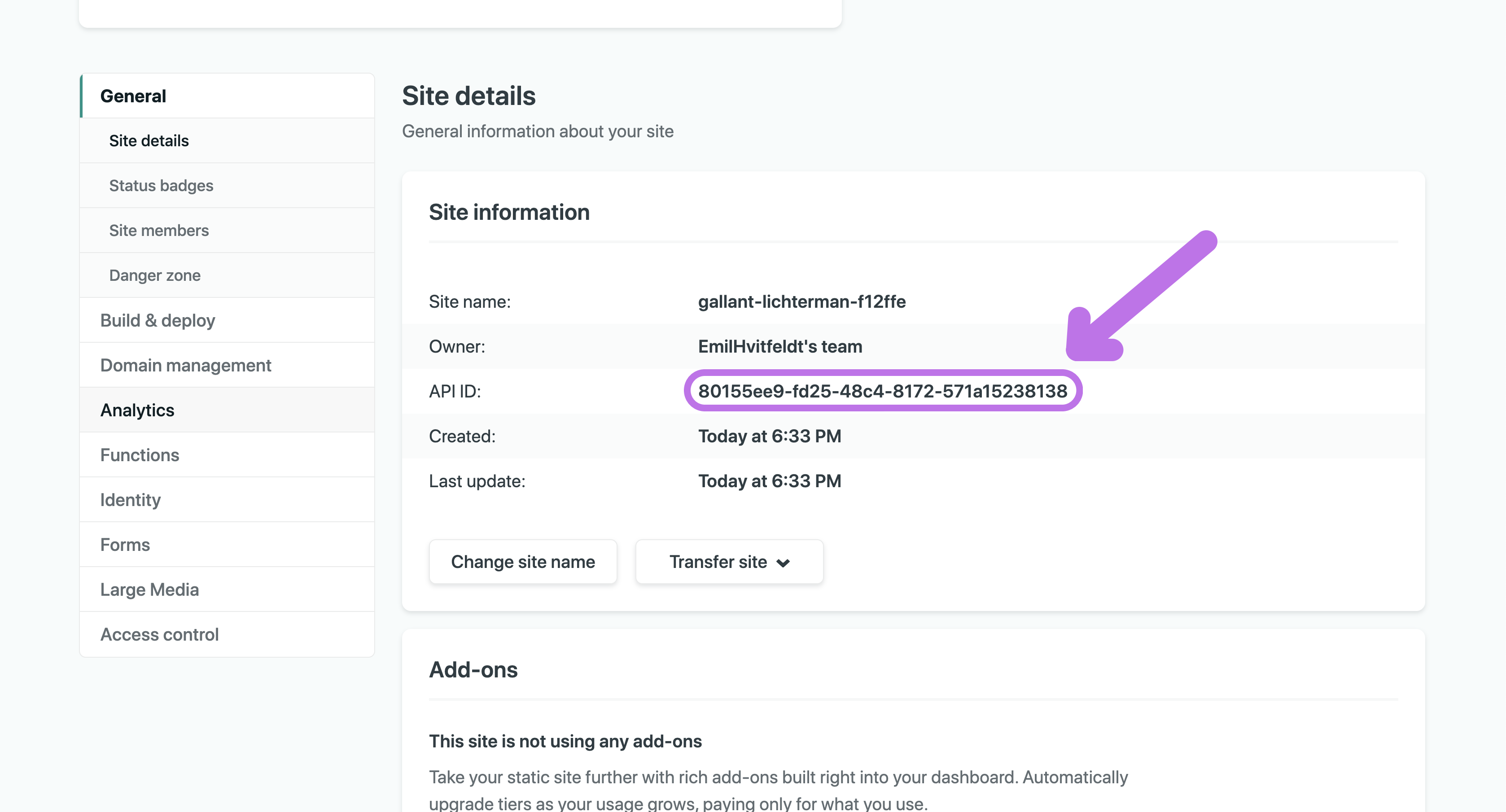Click the Site information heading
Image resolution: width=1506 pixels, height=812 pixels.
click(508, 212)
